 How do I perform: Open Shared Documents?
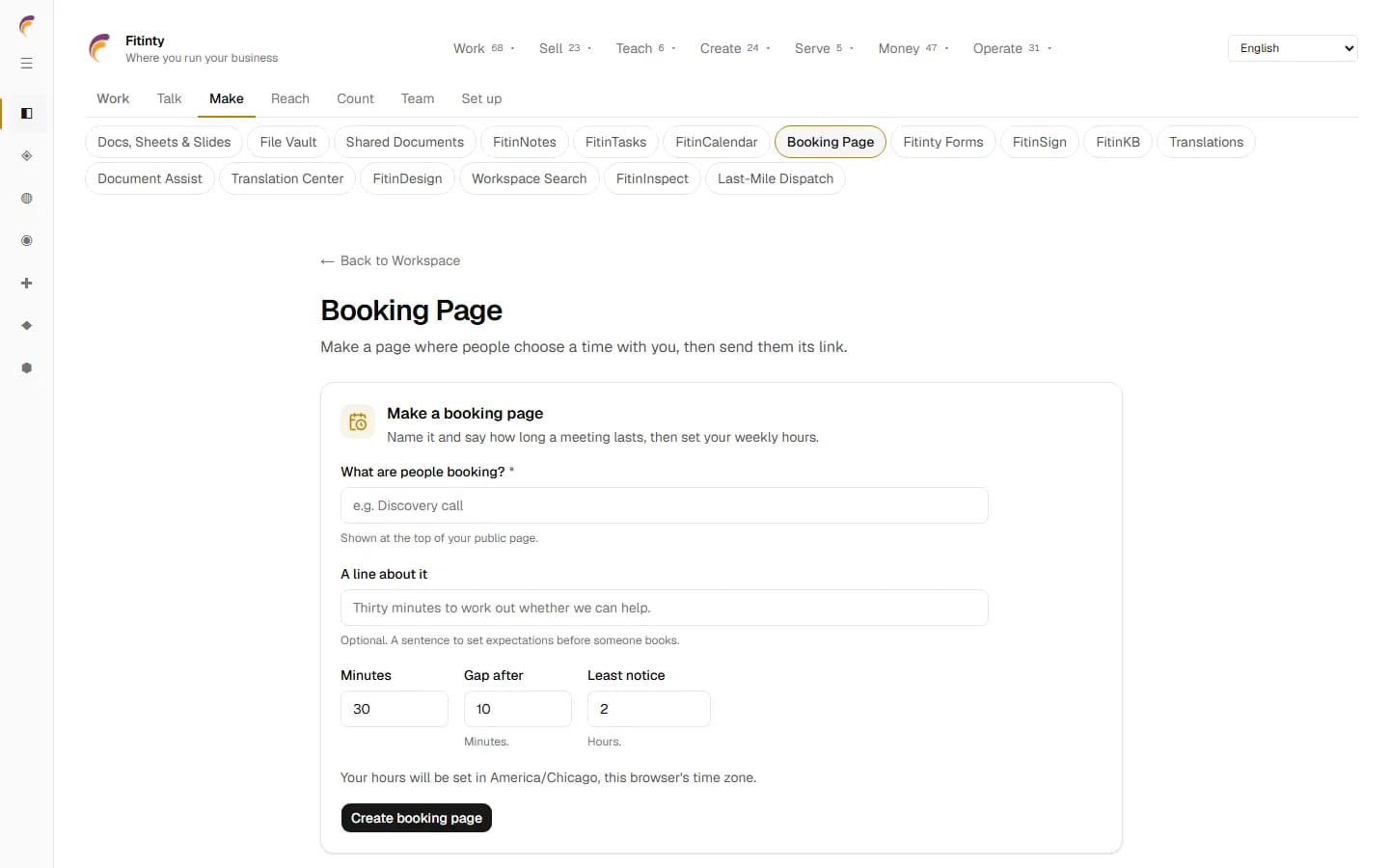coord(405,142)
